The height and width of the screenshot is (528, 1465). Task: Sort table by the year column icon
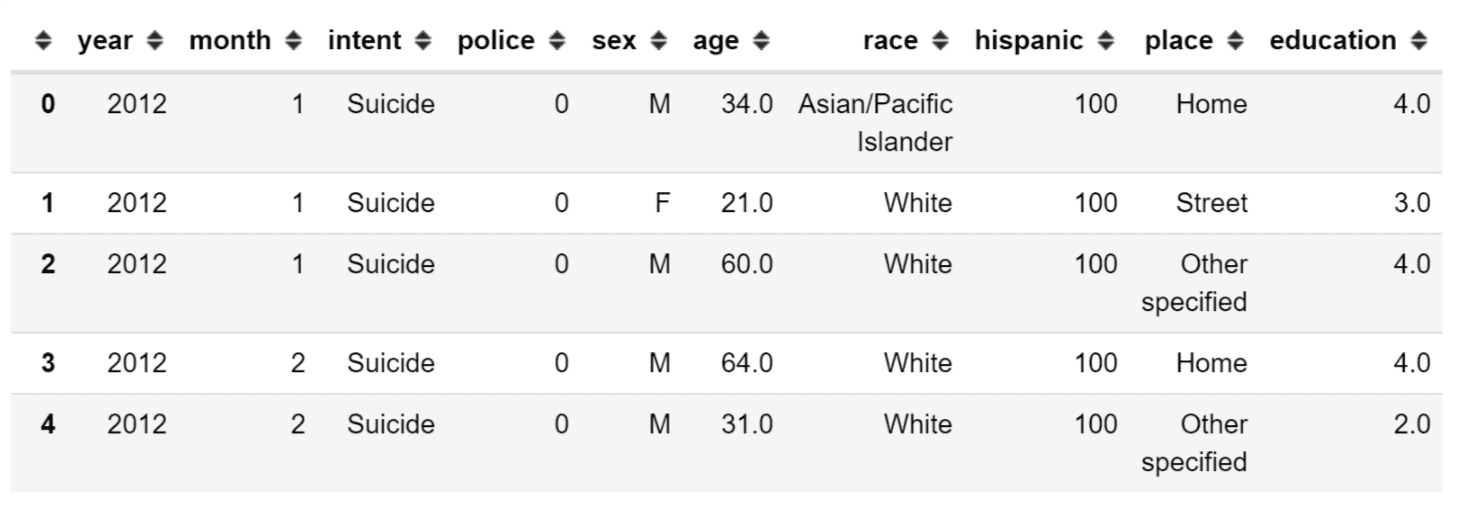coord(154,41)
